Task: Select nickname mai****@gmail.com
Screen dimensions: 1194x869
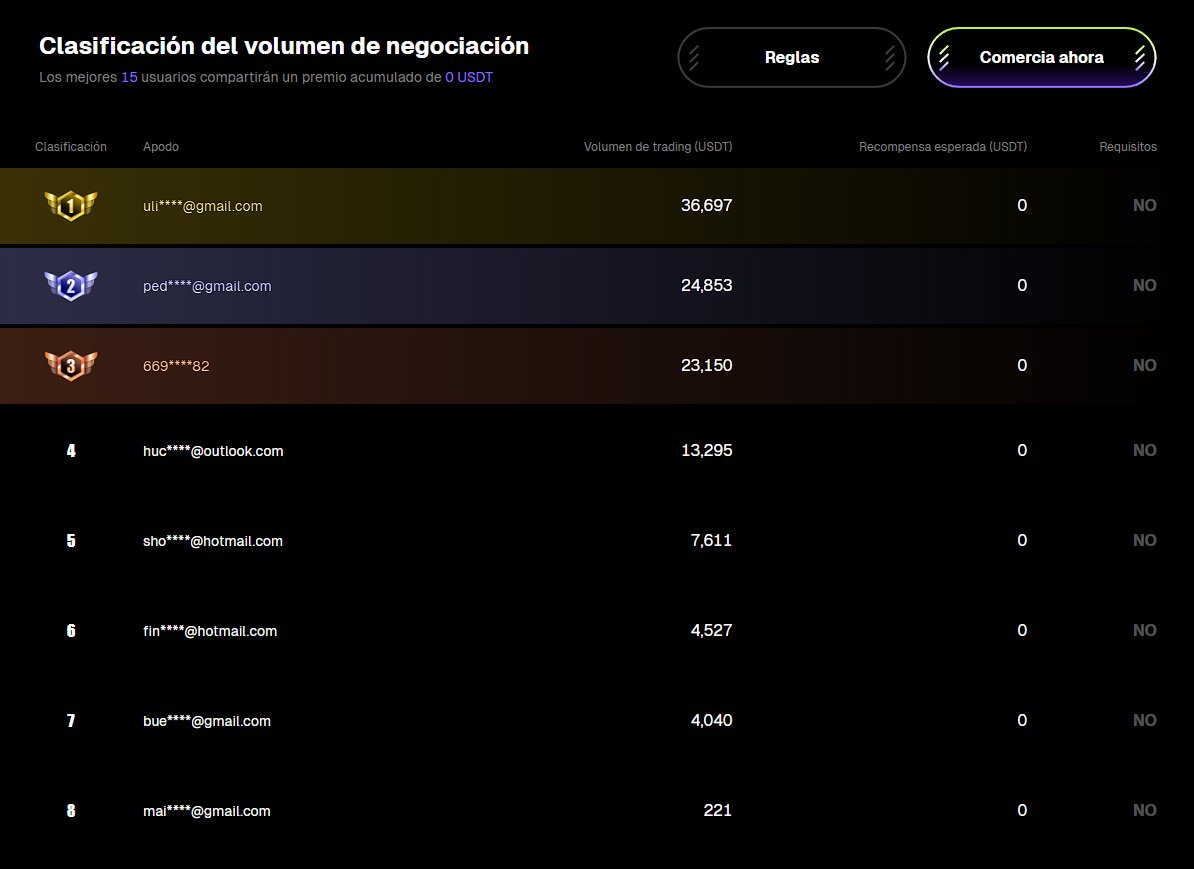Action: [x=206, y=810]
